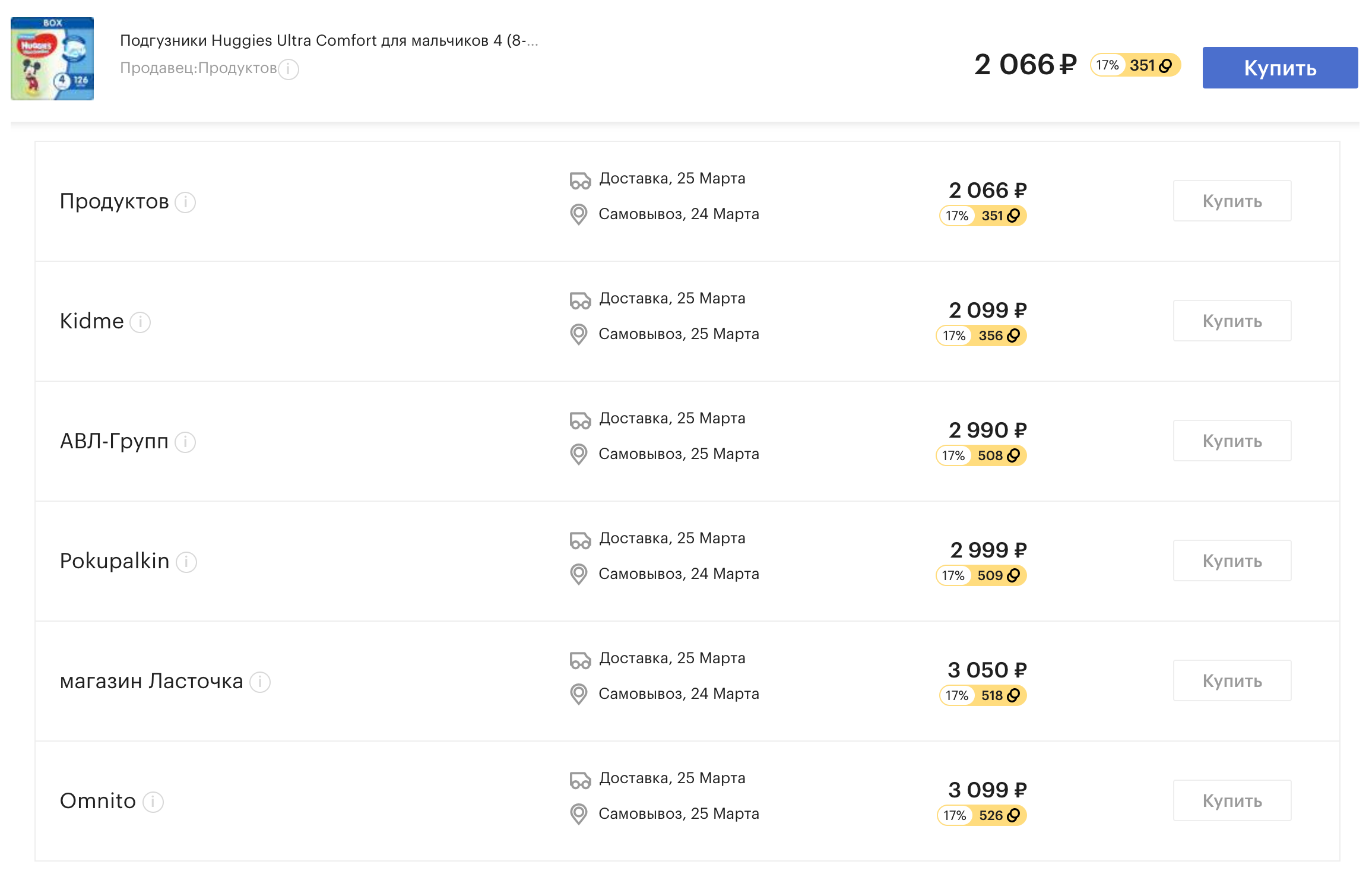The image size is (1369, 896).
Task: Click info icon next to АВЛ-Групп
Action: [185, 442]
